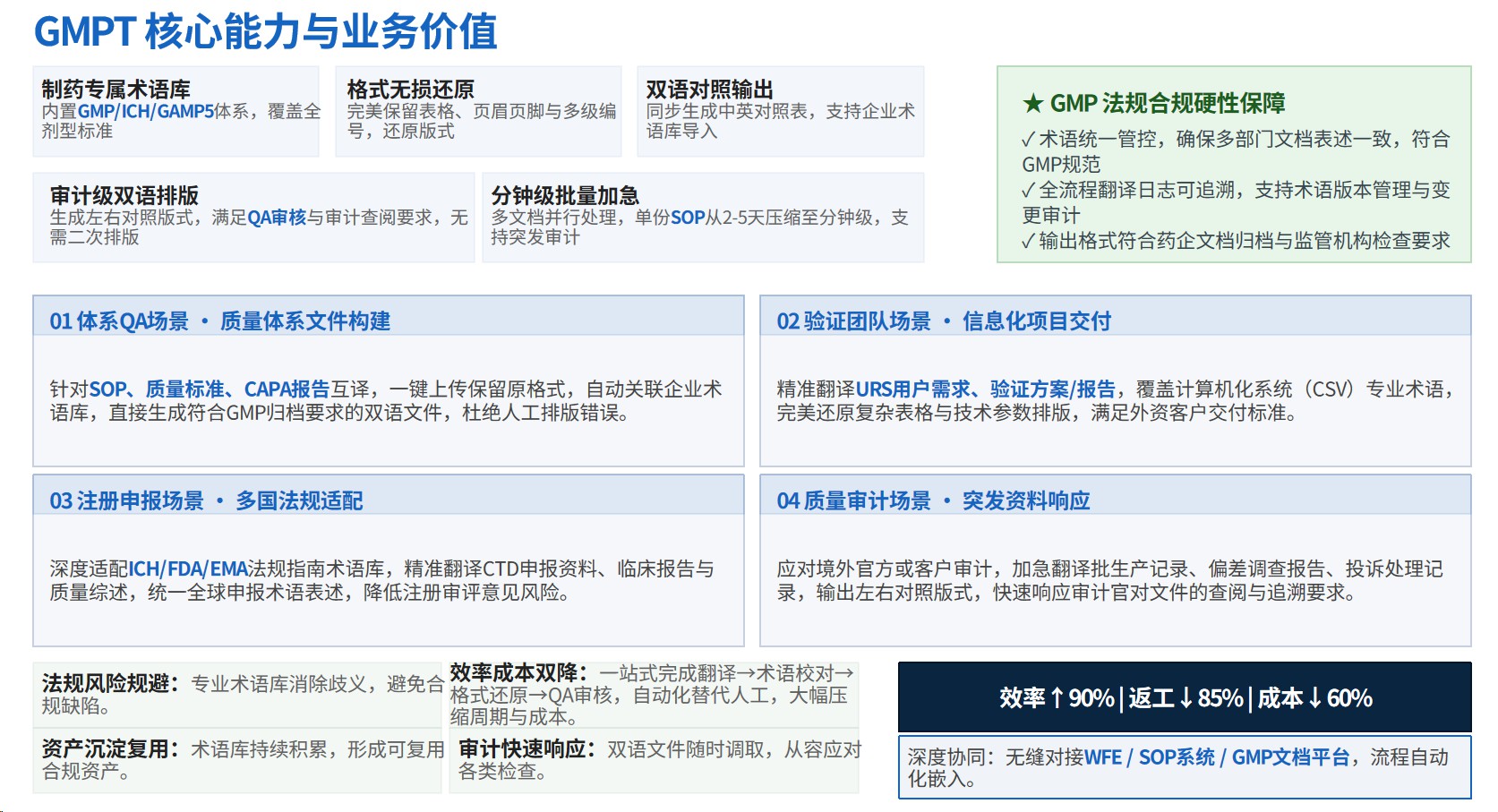Viewport: 1498px width, 812px height.
Task: Click the 制药专属术语库 card
Action: tap(176, 112)
